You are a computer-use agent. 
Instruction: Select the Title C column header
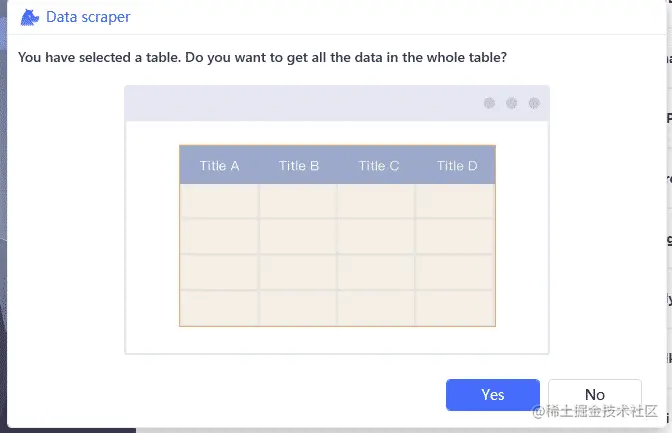[378, 166]
